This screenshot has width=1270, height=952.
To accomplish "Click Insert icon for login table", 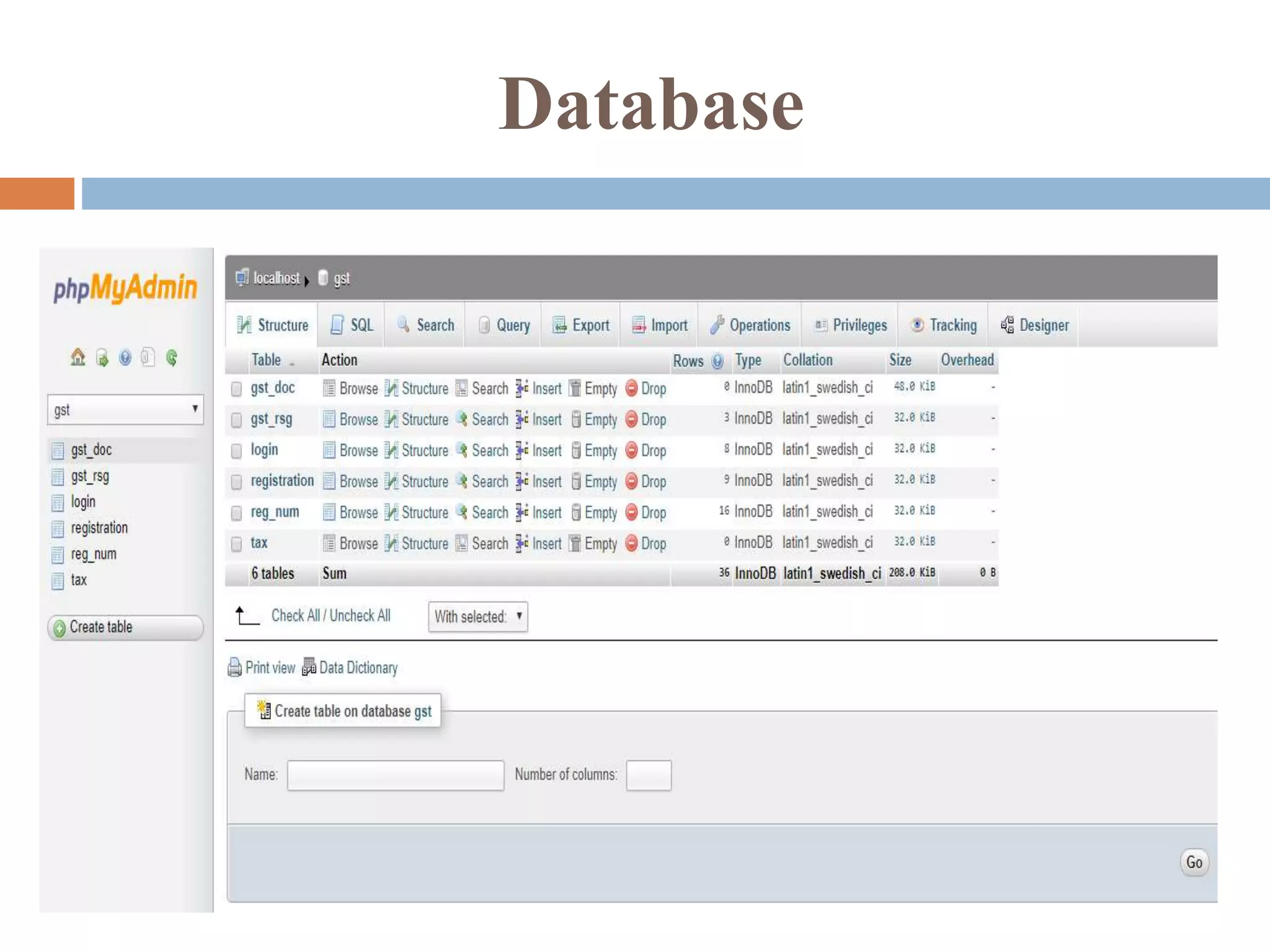I will [522, 450].
